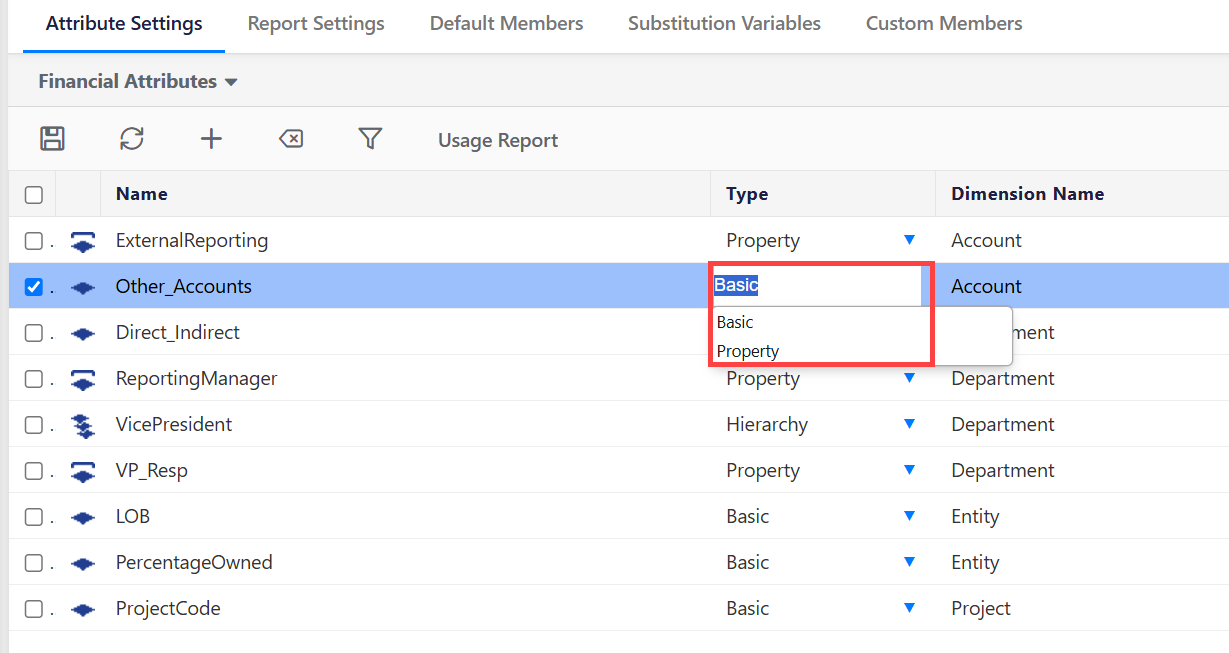Click the VicePresident hierarchy icon
The height and width of the screenshot is (653, 1229).
point(84,425)
